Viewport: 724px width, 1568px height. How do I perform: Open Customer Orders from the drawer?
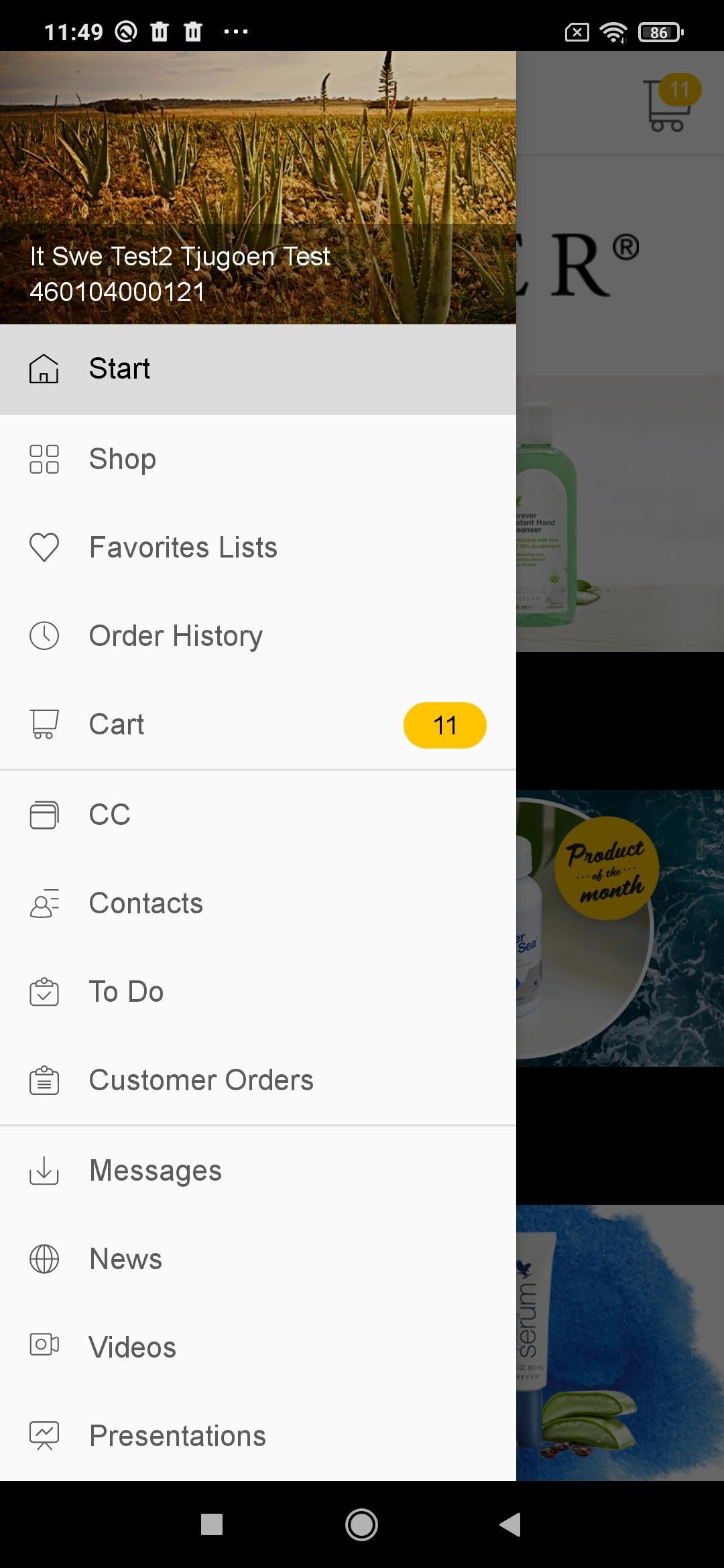click(x=201, y=1080)
